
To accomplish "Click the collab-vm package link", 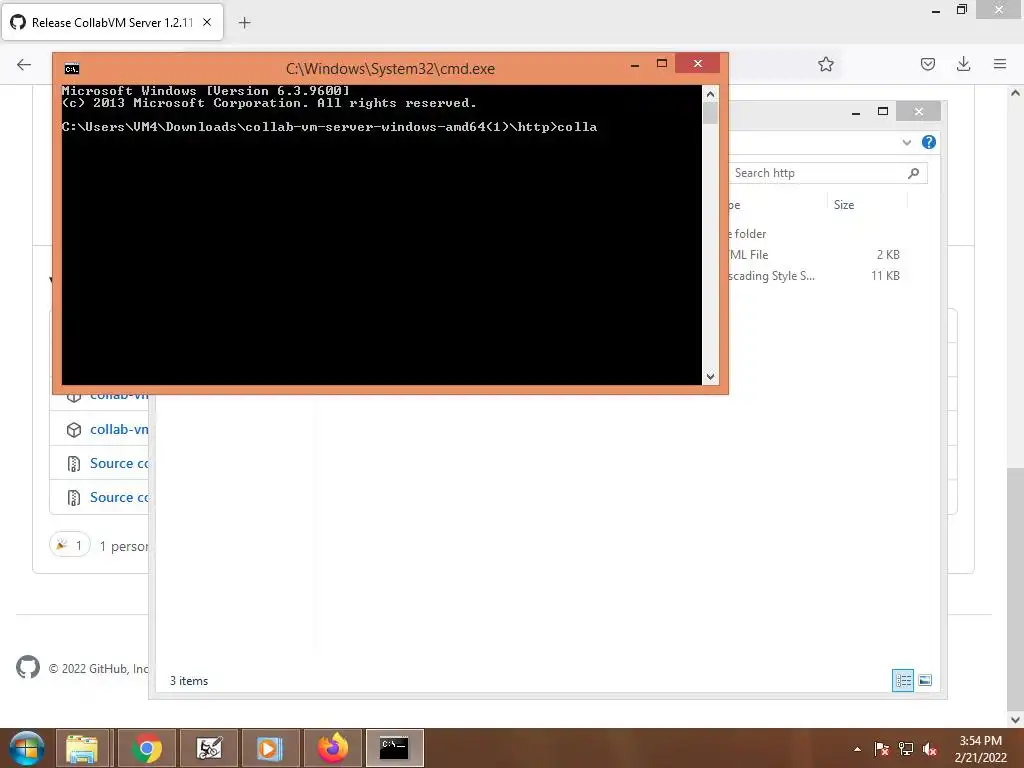I will tap(119, 430).
